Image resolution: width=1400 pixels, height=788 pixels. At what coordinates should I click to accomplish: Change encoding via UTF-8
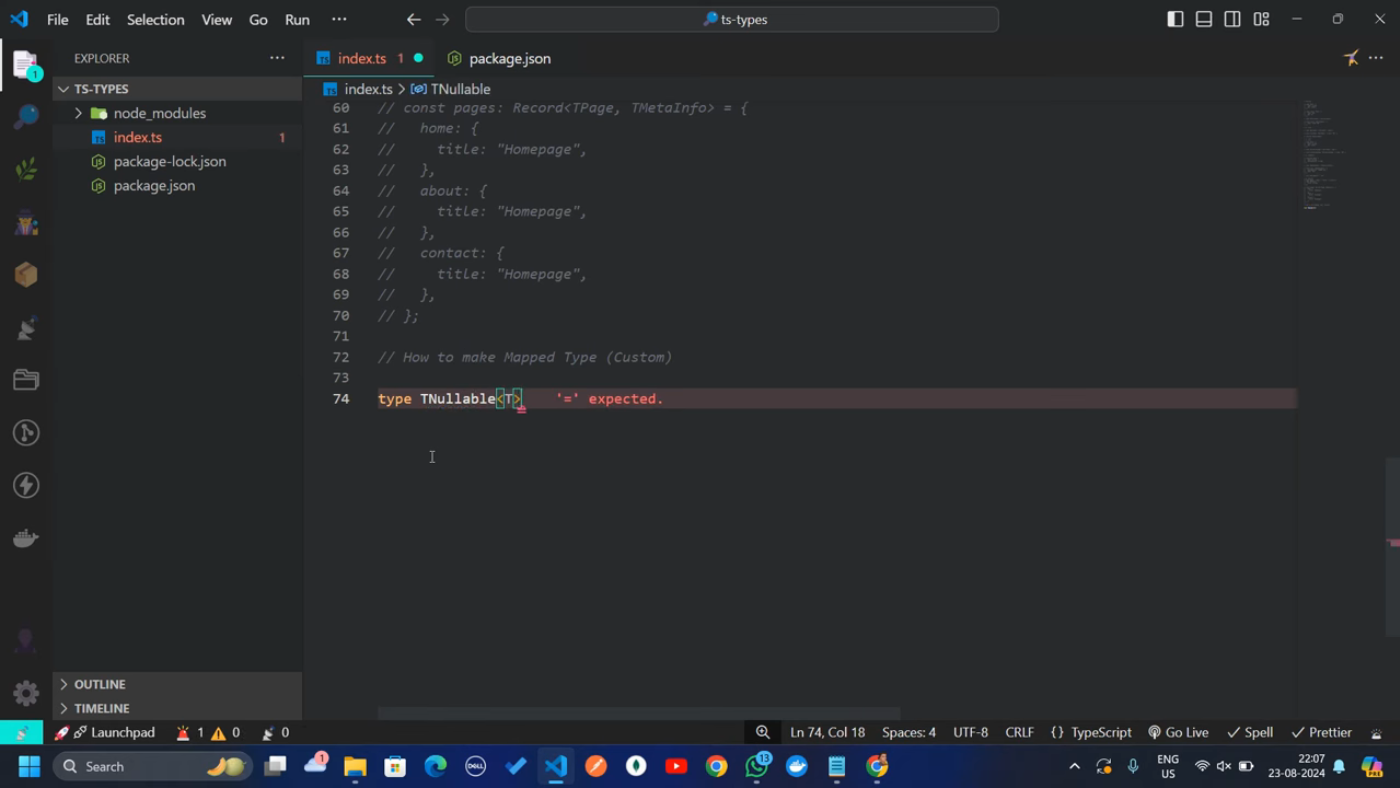(x=970, y=732)
